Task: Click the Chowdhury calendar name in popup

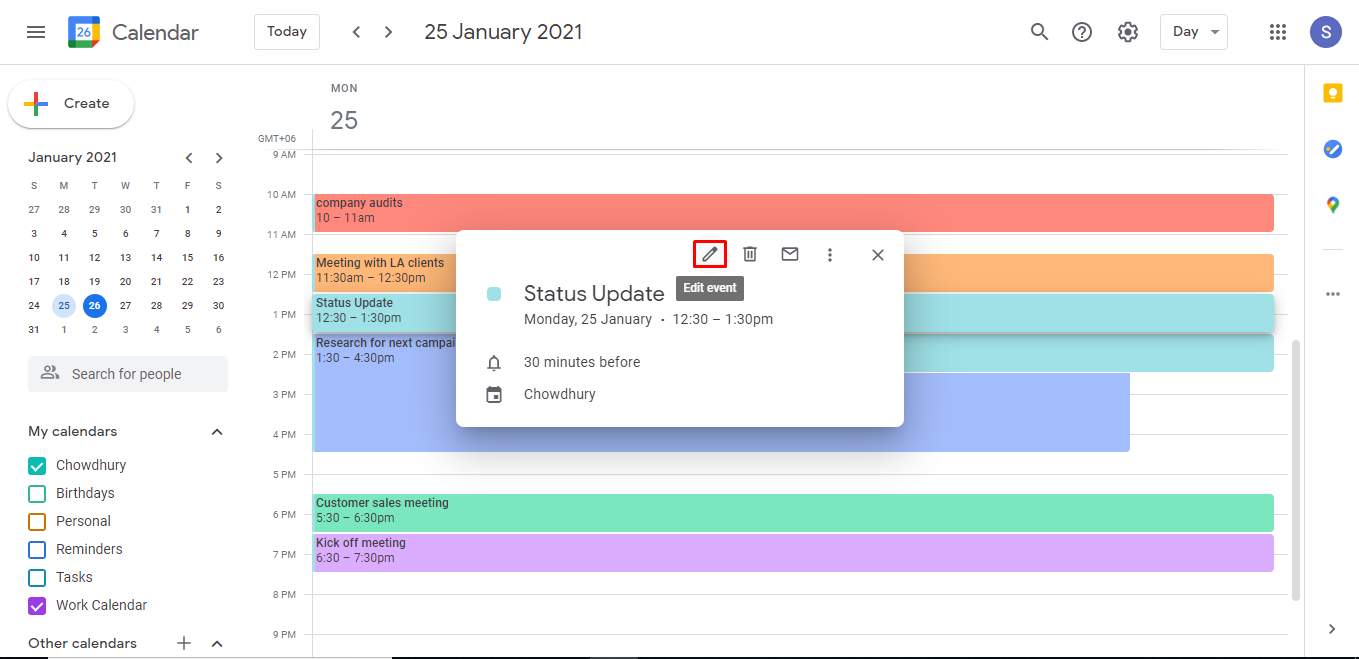Action: coord(560,394)
